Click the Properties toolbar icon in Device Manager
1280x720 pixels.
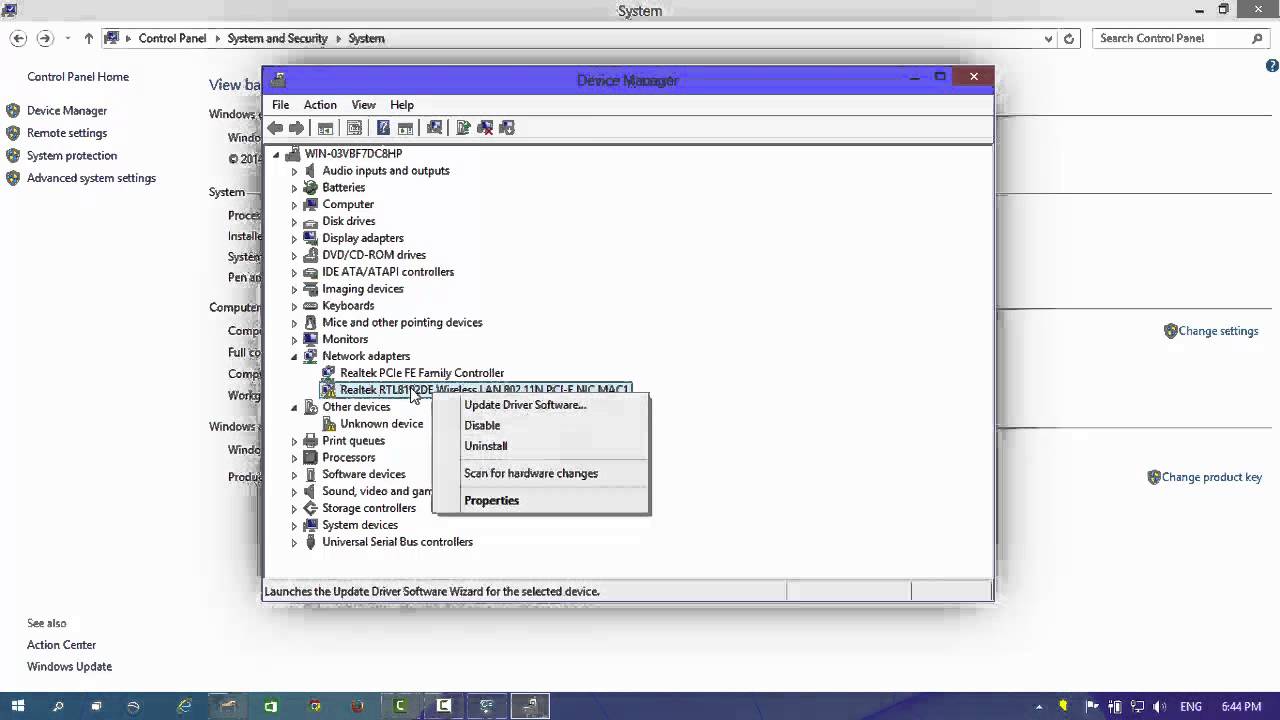pyautogui.click(x=354, y=128)
